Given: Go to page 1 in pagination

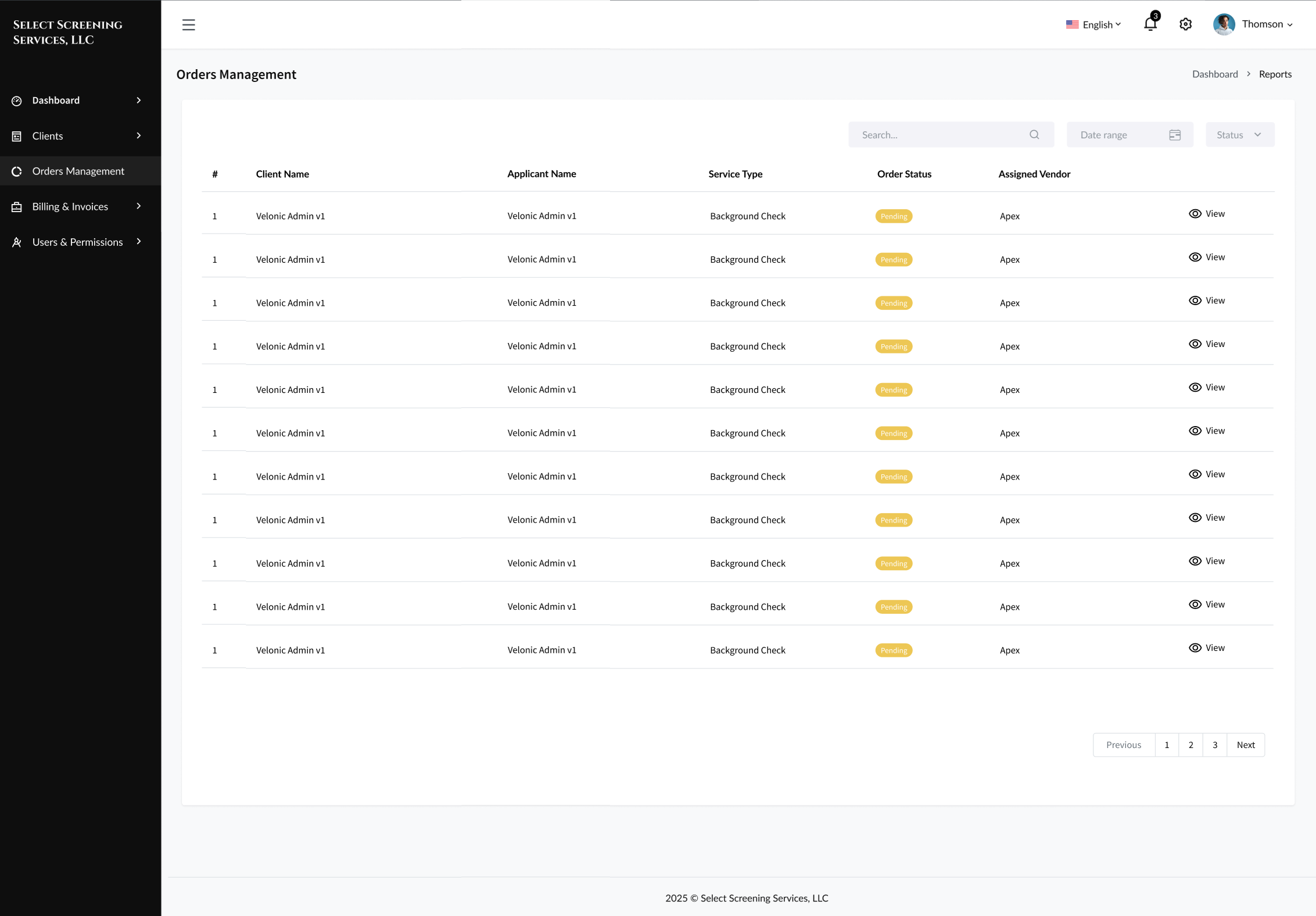Looking at the screenshot, I should [1167, 745].
